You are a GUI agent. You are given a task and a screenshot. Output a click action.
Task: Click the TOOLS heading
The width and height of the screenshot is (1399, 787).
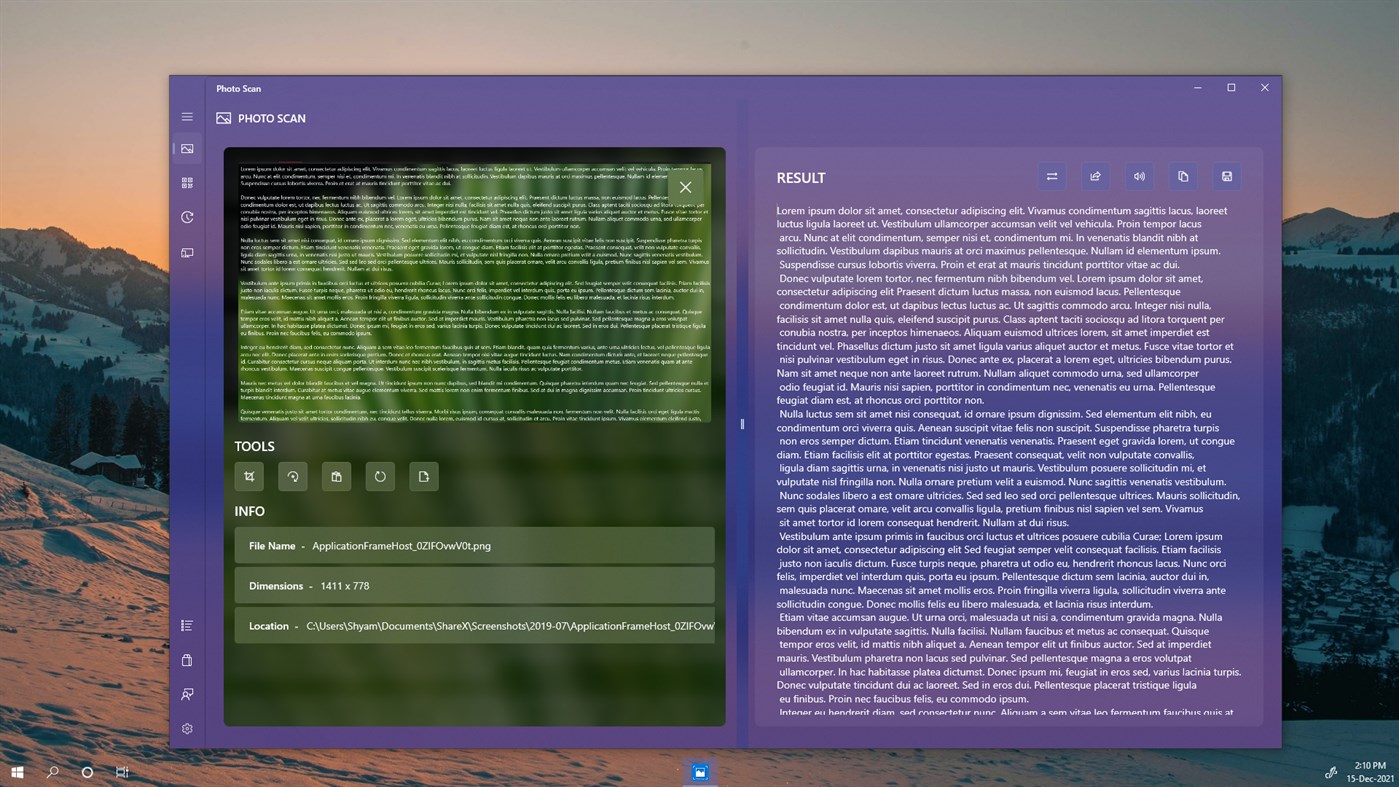point(255,446)
